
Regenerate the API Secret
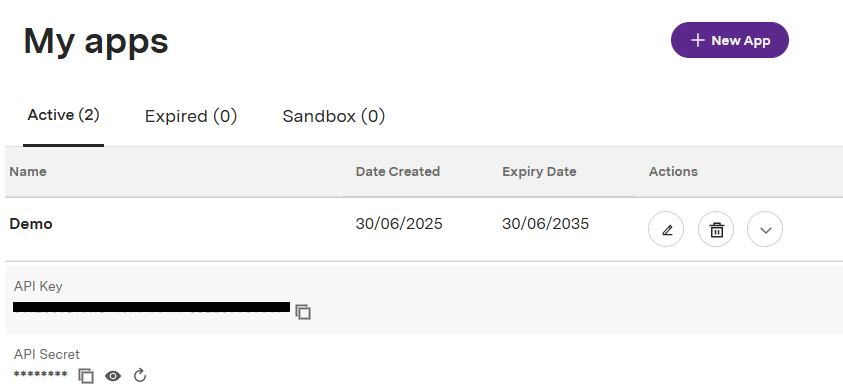coord(140,375)
